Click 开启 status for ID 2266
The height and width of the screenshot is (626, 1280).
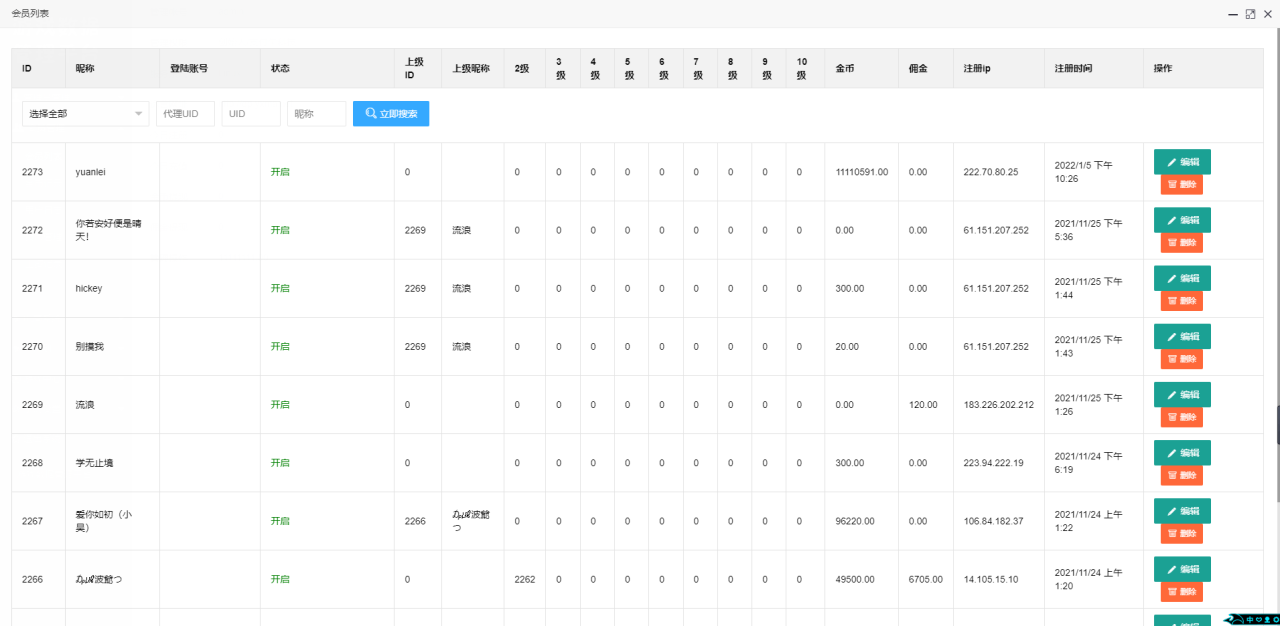click(x=280, y=579)
